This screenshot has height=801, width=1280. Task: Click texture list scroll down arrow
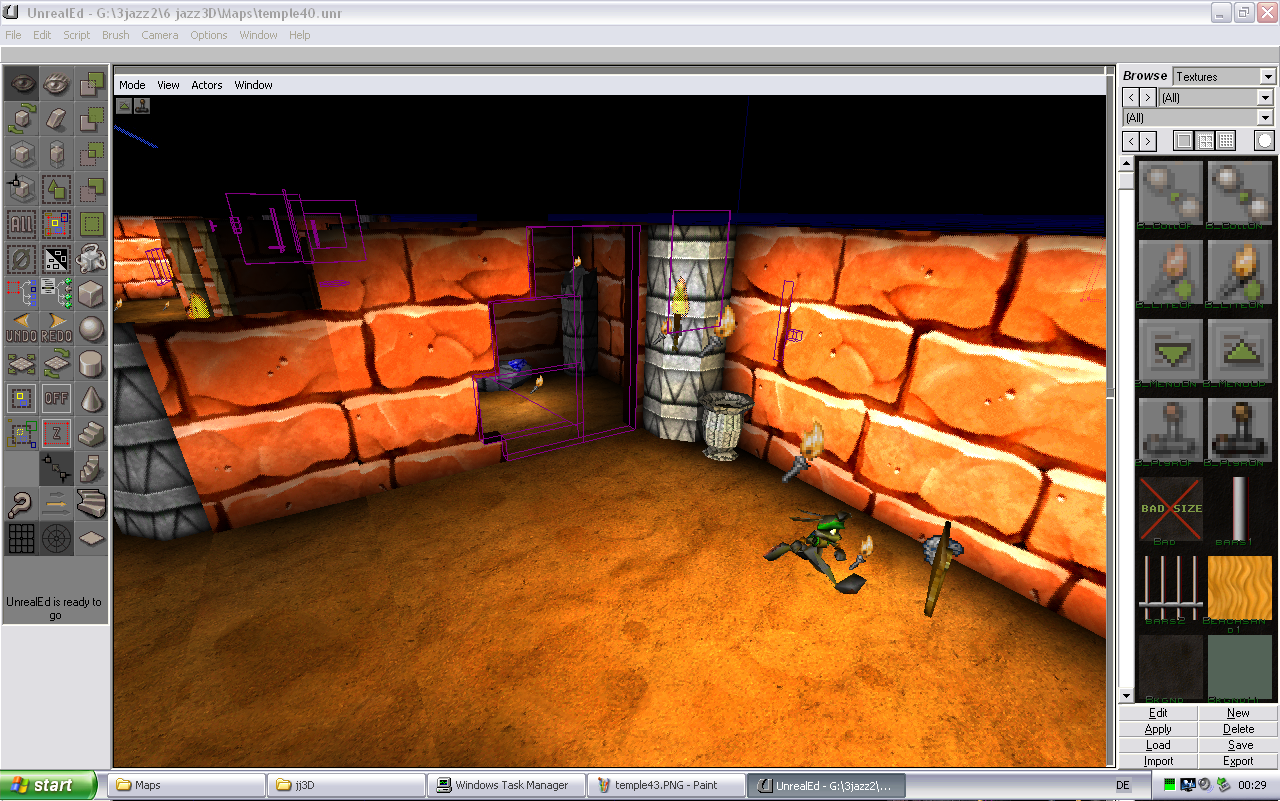tap(1127, 696)
